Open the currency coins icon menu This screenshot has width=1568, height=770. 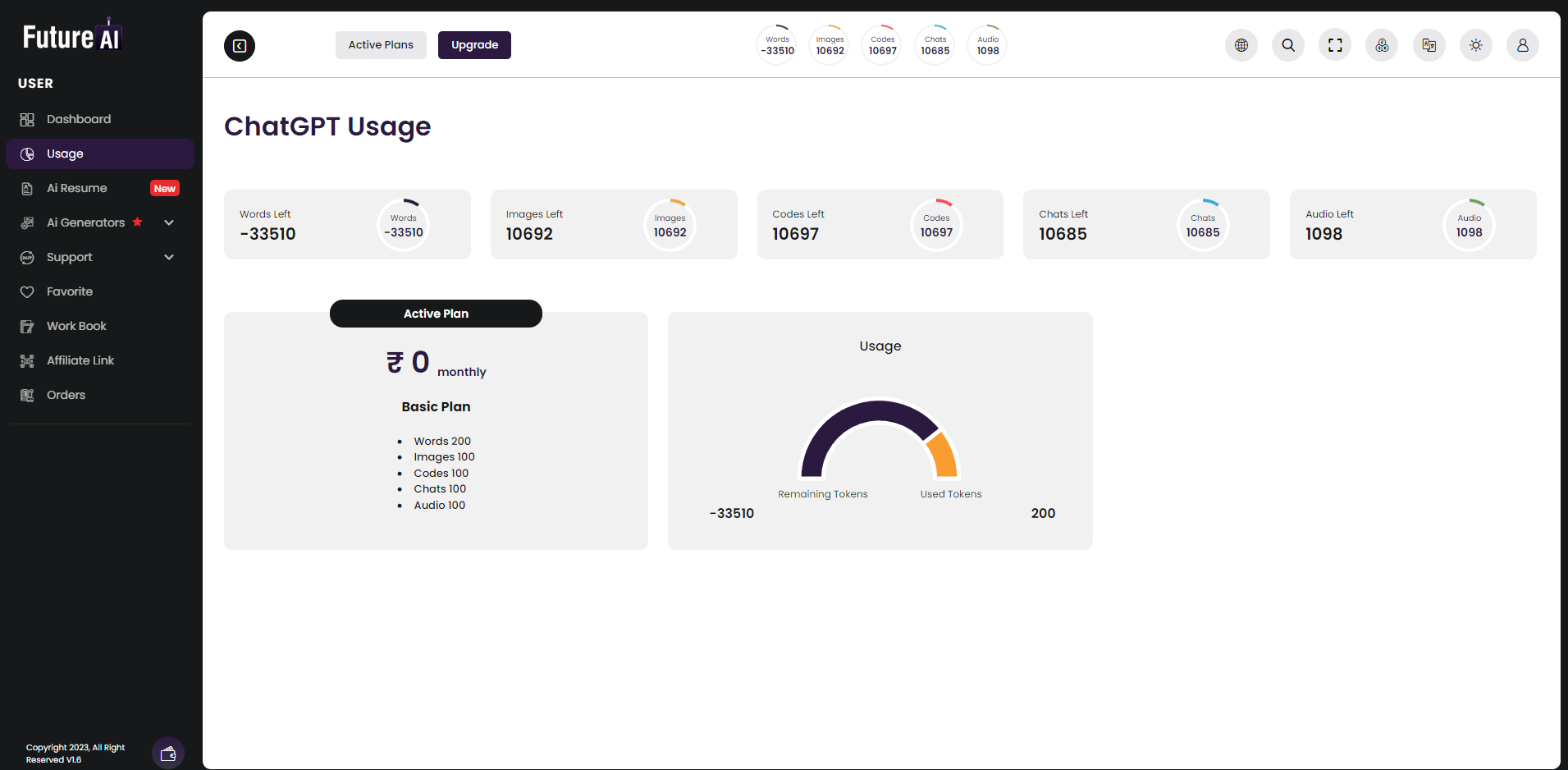coord(1382,45)
